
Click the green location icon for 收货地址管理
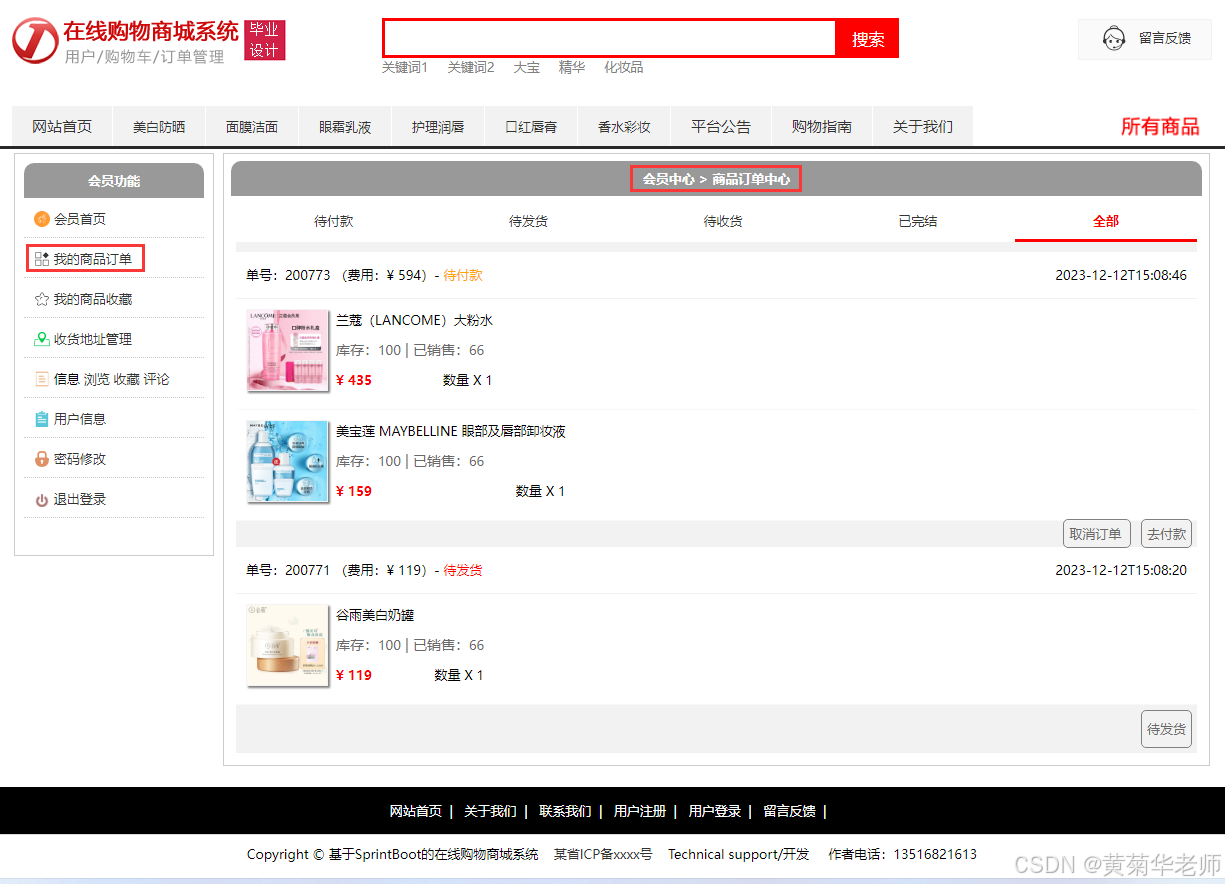(x=42, y=339)
